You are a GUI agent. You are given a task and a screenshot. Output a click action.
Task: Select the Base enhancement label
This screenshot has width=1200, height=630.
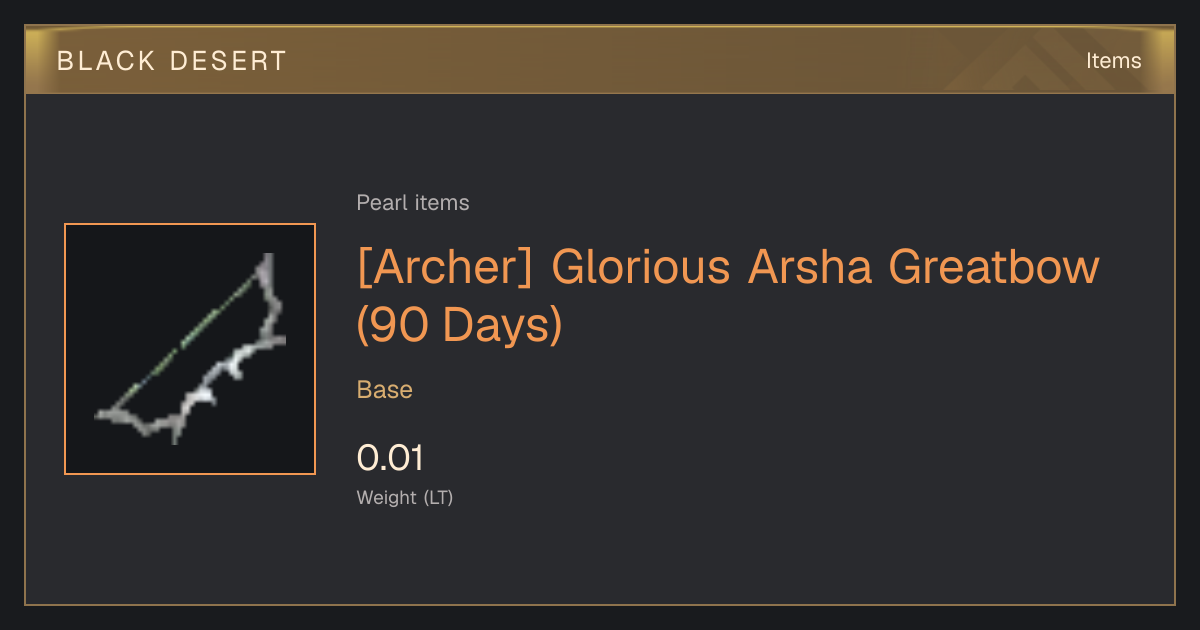(x=385, y=390)
